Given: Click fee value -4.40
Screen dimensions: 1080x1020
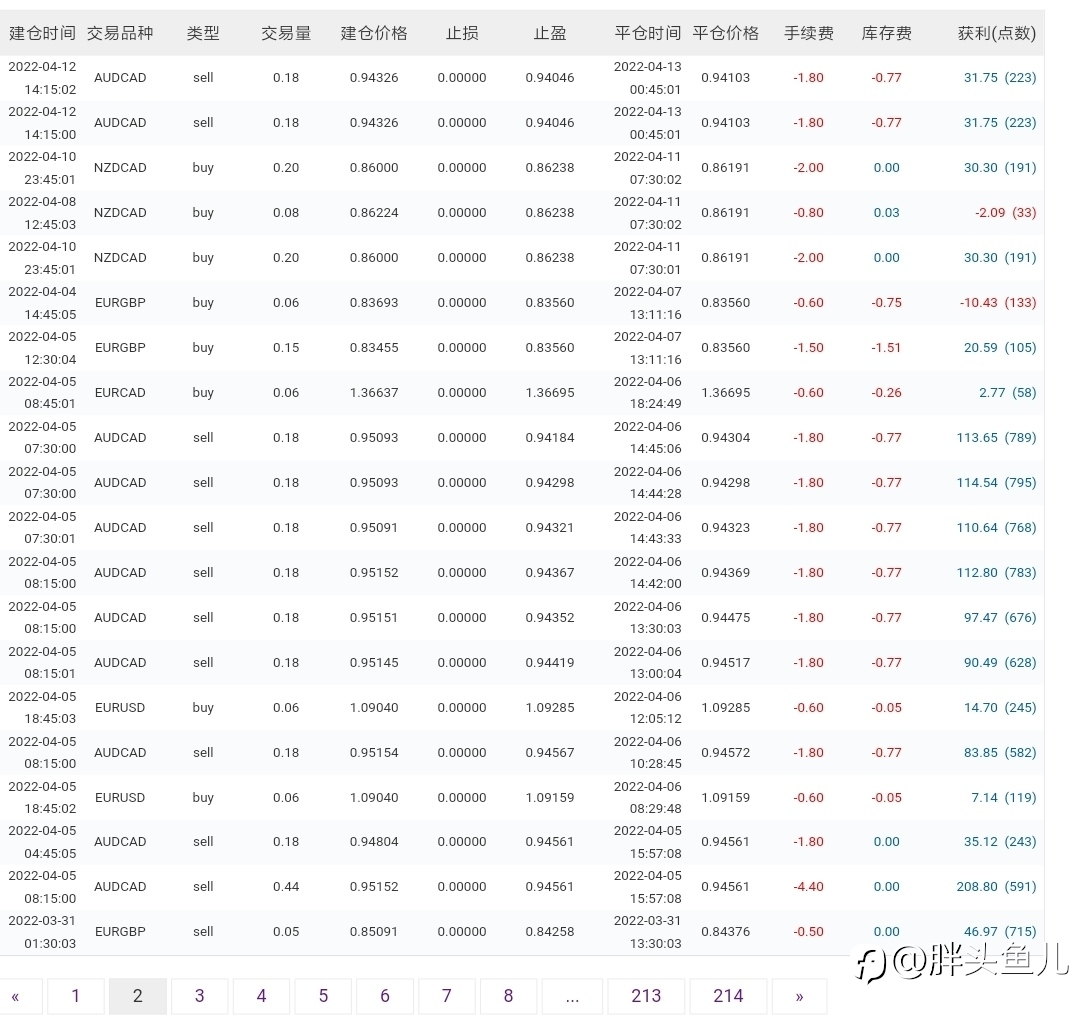Looking at the screenshot, I should 809,886.
